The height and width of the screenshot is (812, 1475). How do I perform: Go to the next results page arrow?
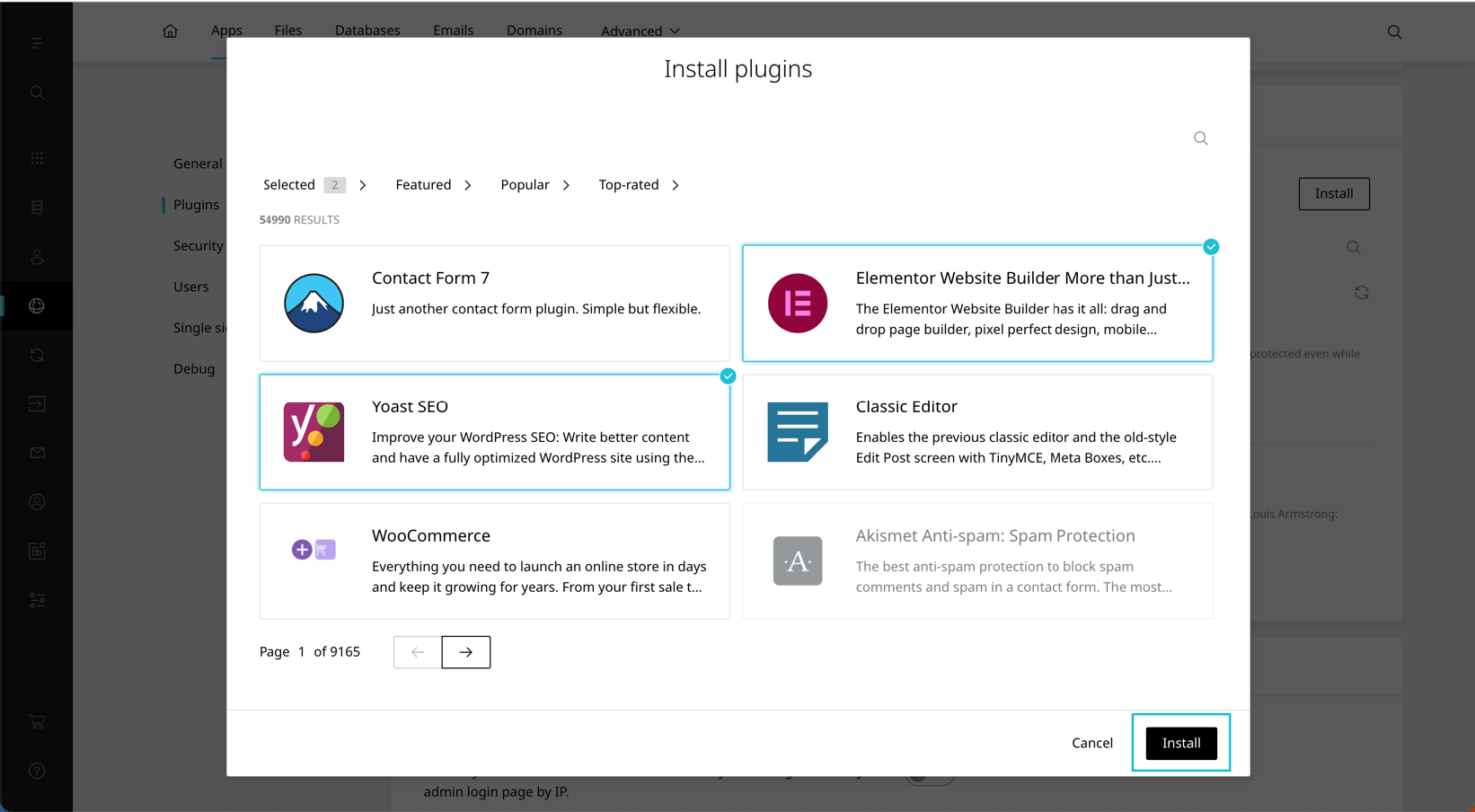pos(465,652)
